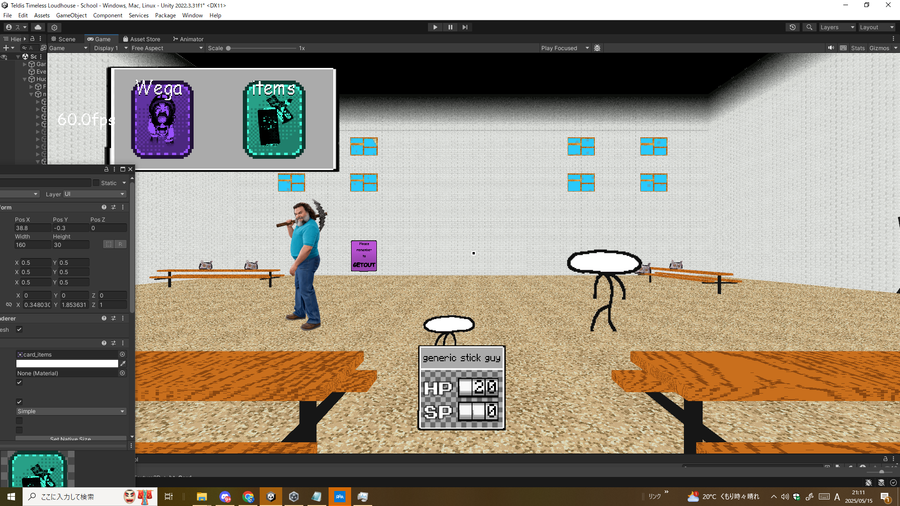Adjust the Game view Scale slider
The image size is (900, 506).
[261, 48]
